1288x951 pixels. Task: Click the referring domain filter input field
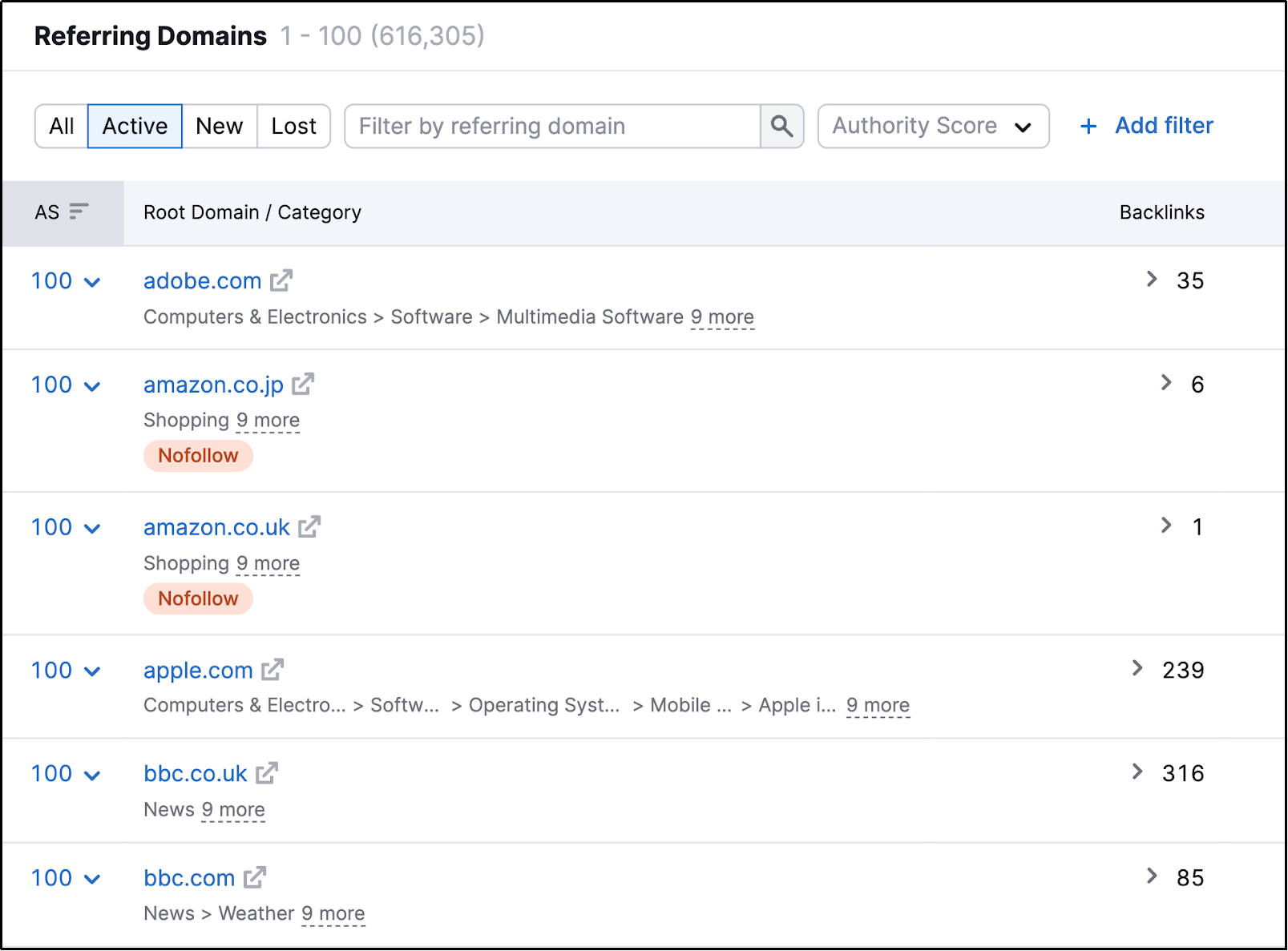[553, 126]
